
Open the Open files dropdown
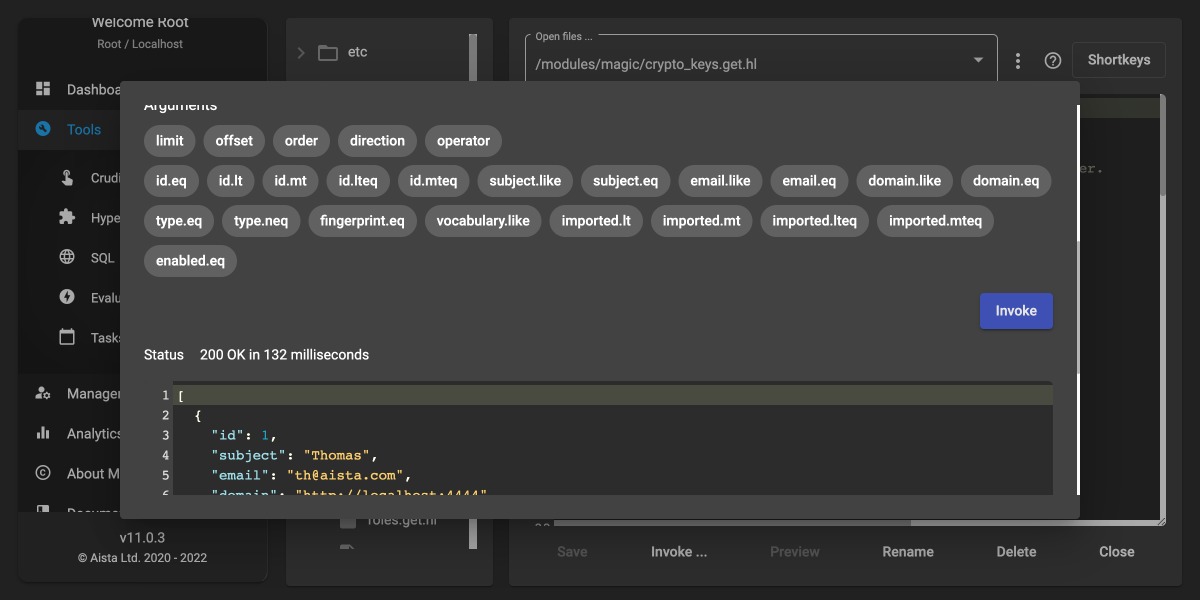coord(978,61)
